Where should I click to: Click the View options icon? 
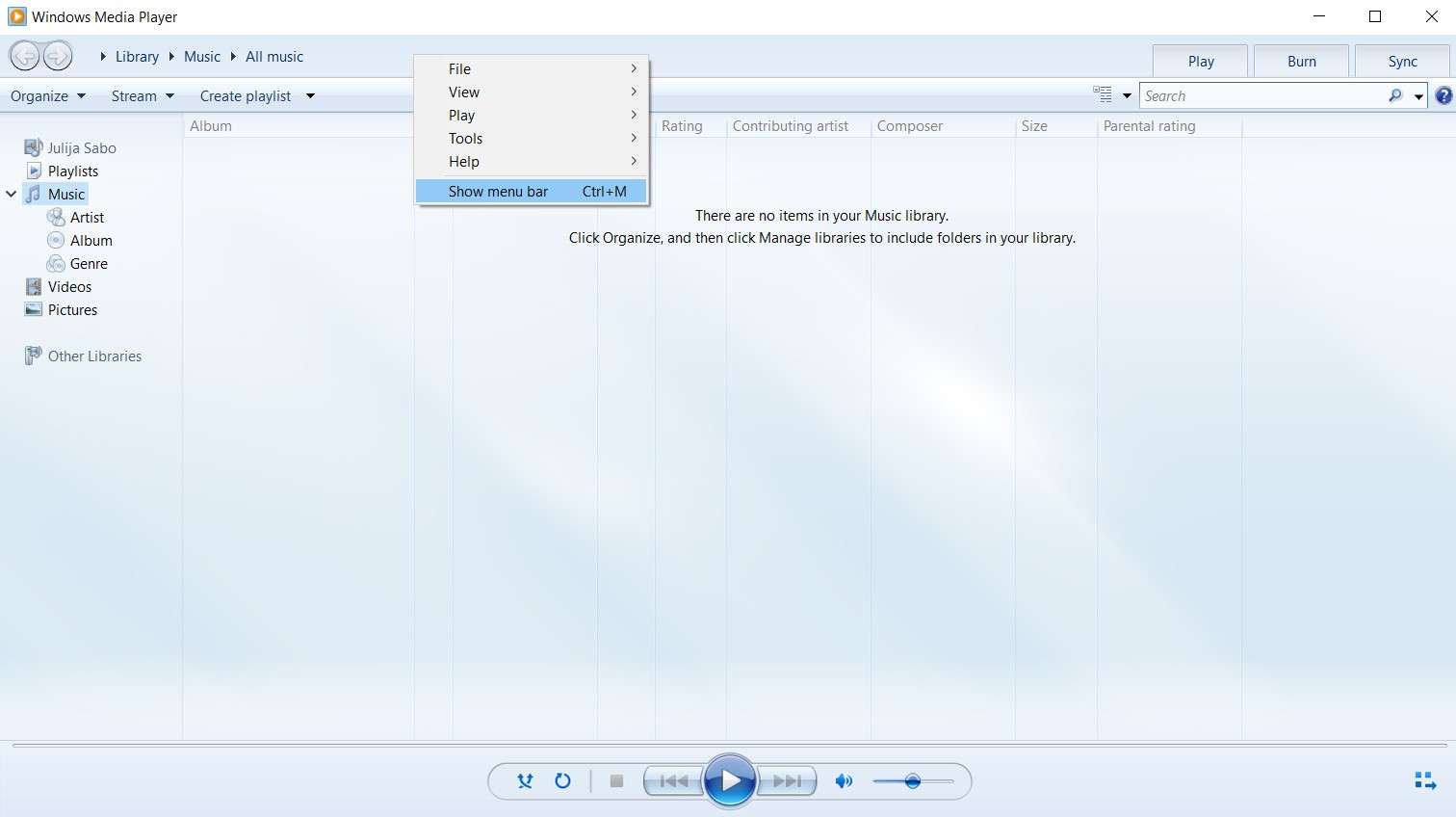1103,94
